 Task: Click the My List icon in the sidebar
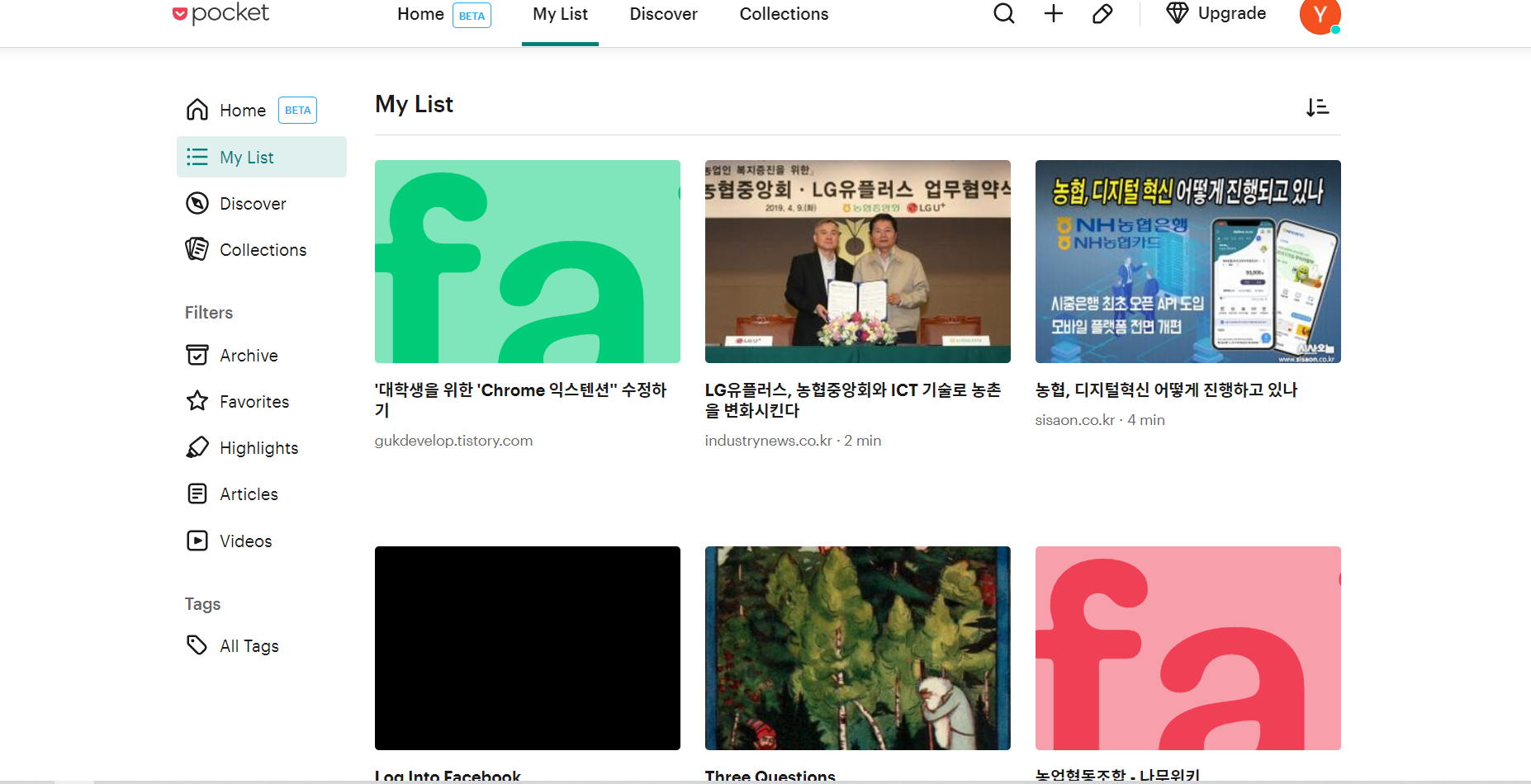pyautogui.click(x=197, y=157)
